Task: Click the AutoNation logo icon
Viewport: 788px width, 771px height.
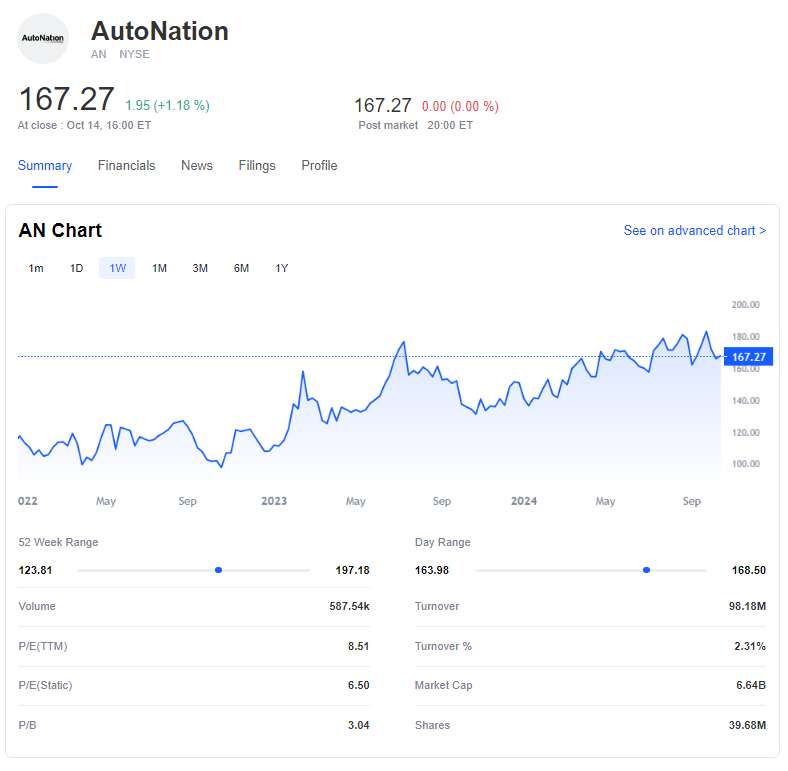Action: [43, 39]
